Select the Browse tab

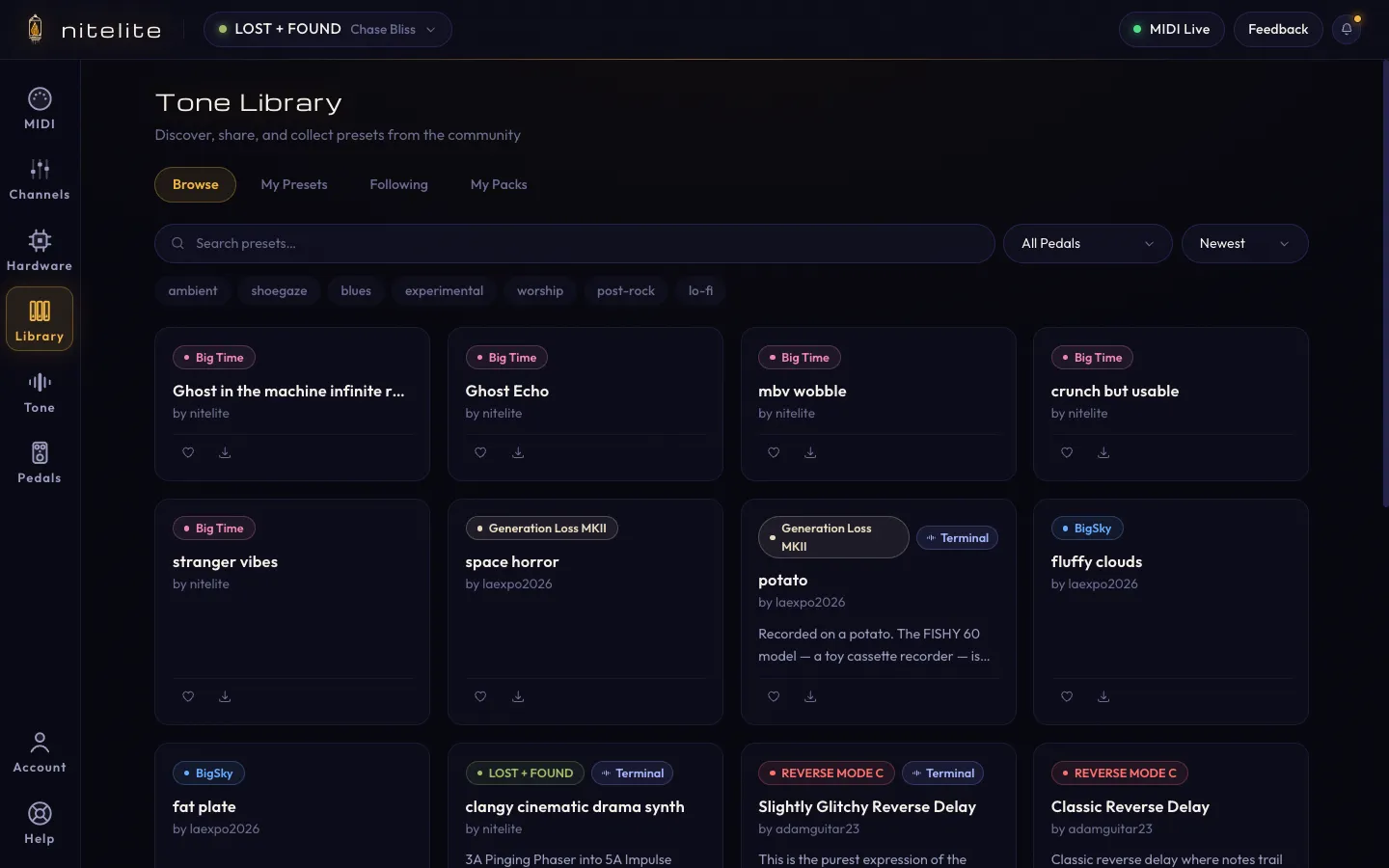(196, 184)
